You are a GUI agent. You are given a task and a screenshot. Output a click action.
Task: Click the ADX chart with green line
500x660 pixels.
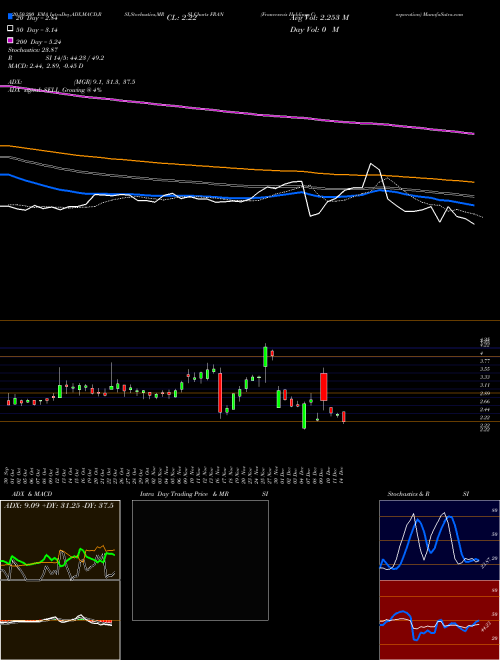click(x=60, y=540)
